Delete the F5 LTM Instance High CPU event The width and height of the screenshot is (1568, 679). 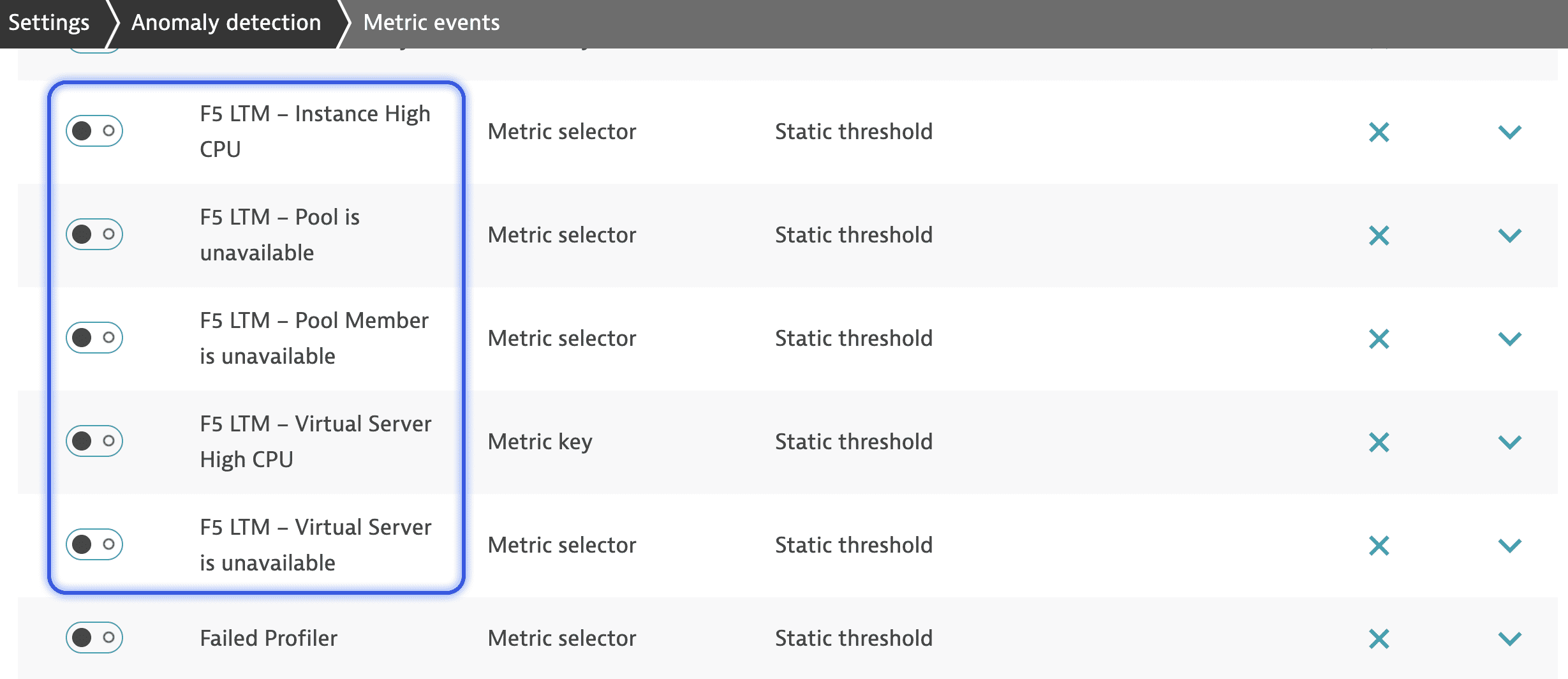[x=1380, y=132]
